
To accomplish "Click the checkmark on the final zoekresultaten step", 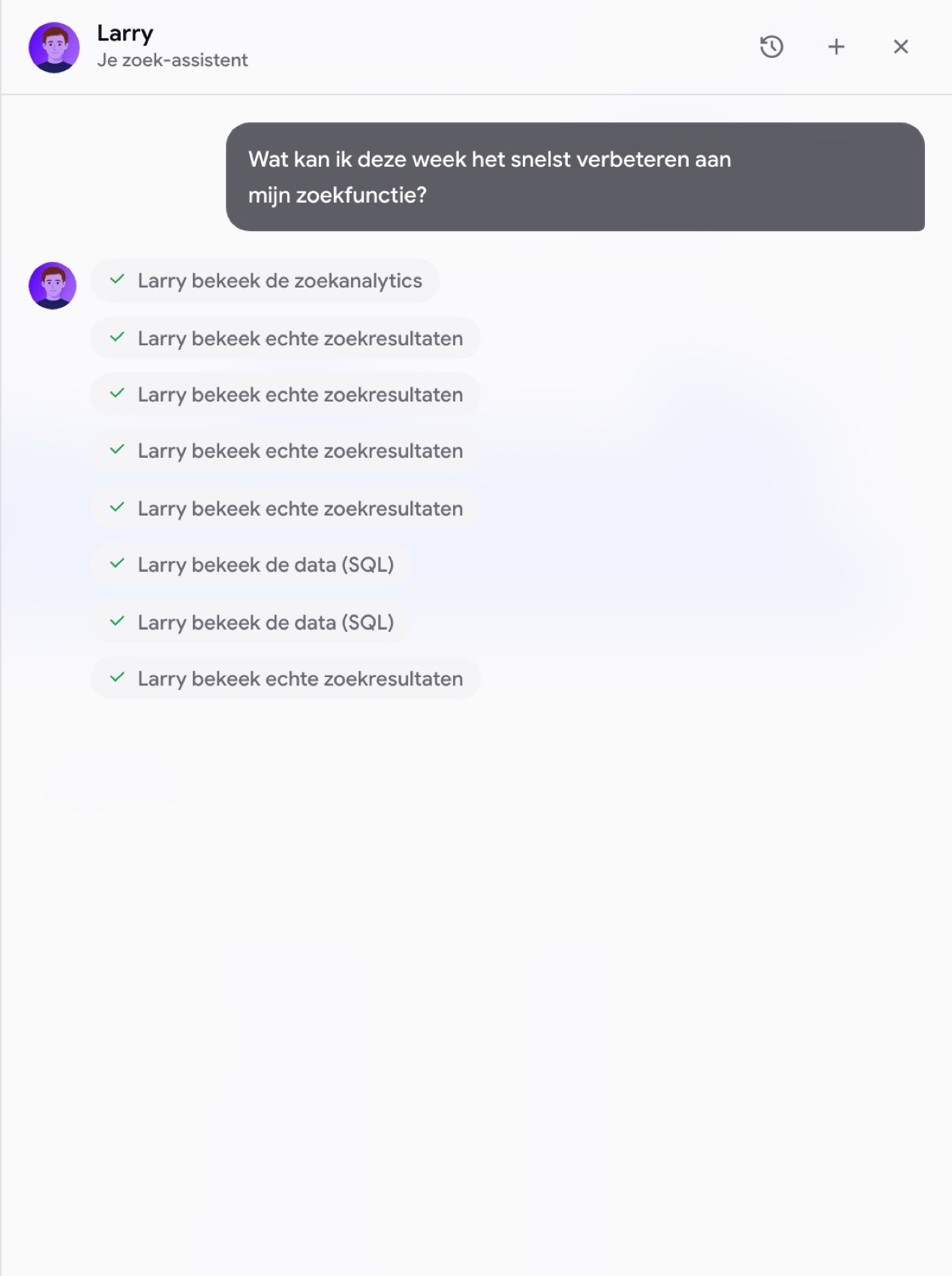I will [x=117, y=678].
